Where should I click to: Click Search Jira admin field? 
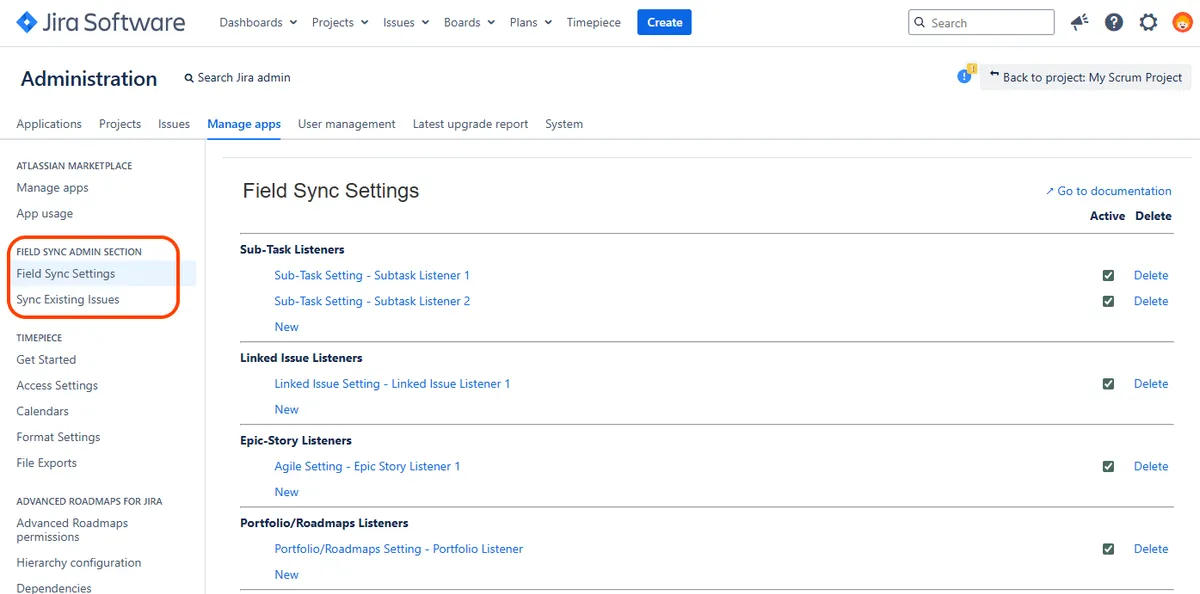point(237,78)
